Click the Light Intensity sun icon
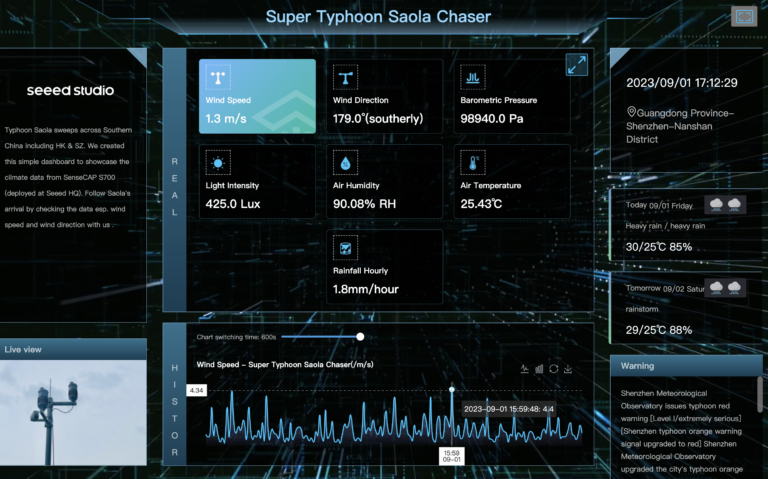 coord(217,162)
